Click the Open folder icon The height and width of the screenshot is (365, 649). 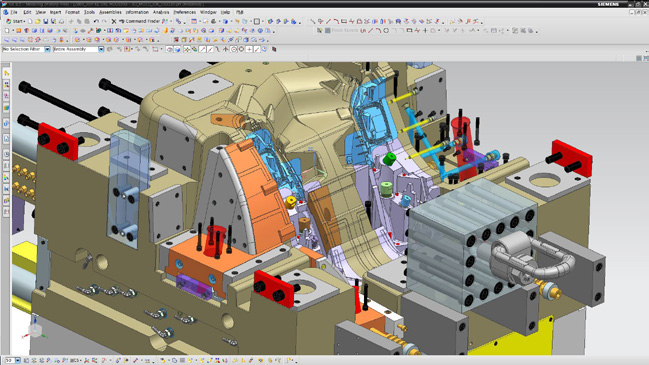click(x=38, y=21)
